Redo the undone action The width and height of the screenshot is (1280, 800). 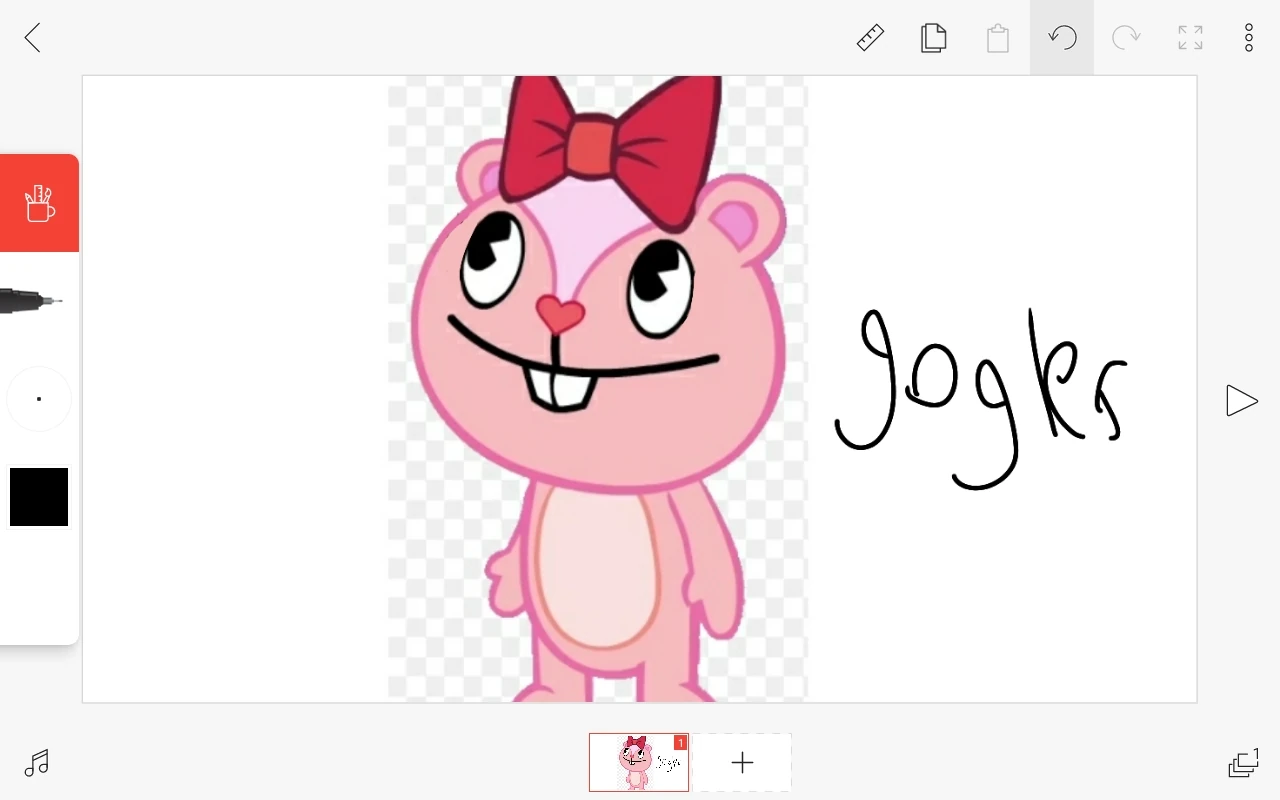(x=1126, y=37)
